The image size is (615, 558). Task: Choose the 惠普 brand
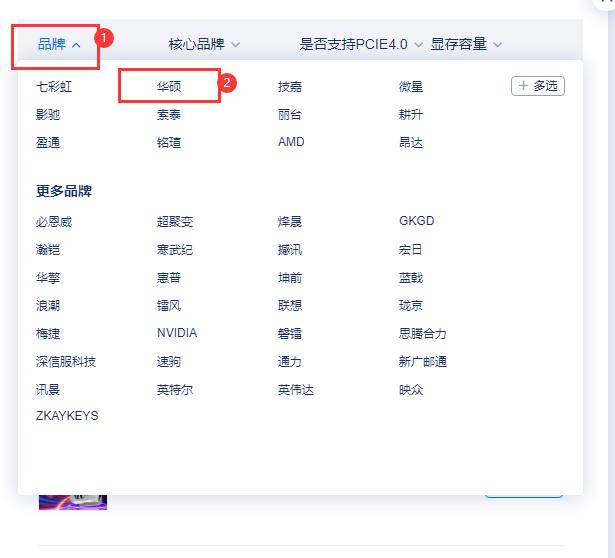click(x=169, y=278)
